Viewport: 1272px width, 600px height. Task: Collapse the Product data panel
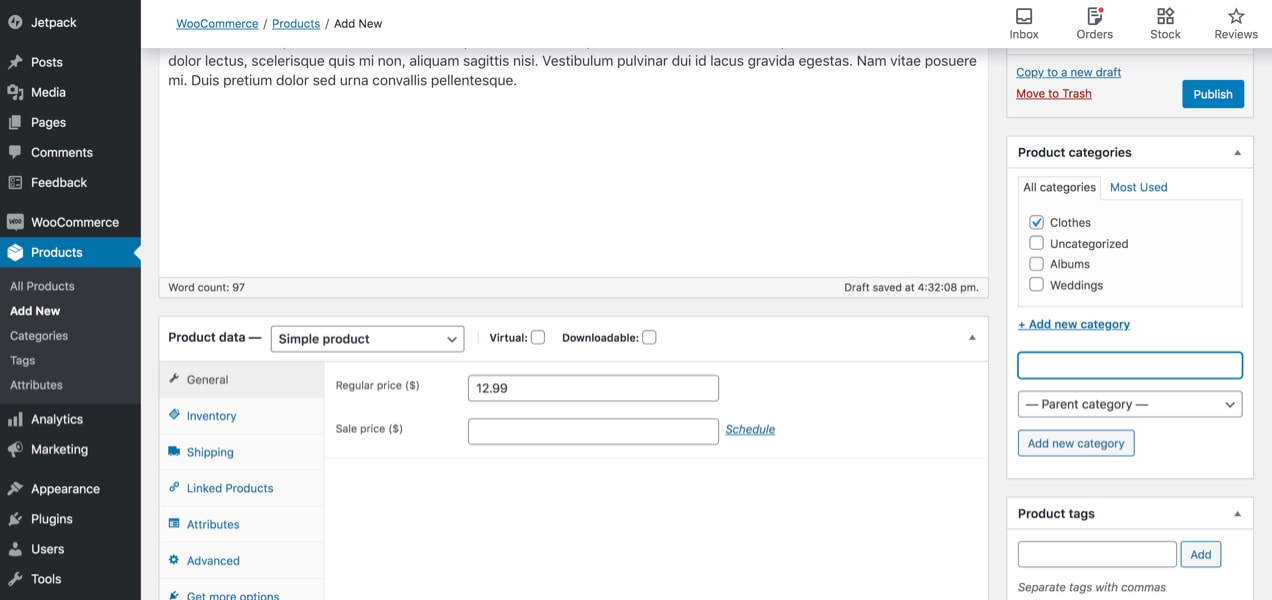[971, 338]
